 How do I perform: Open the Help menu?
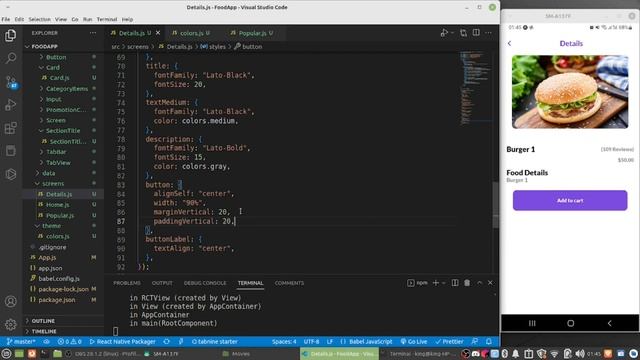pyautogui.click(x=127, y=19)
